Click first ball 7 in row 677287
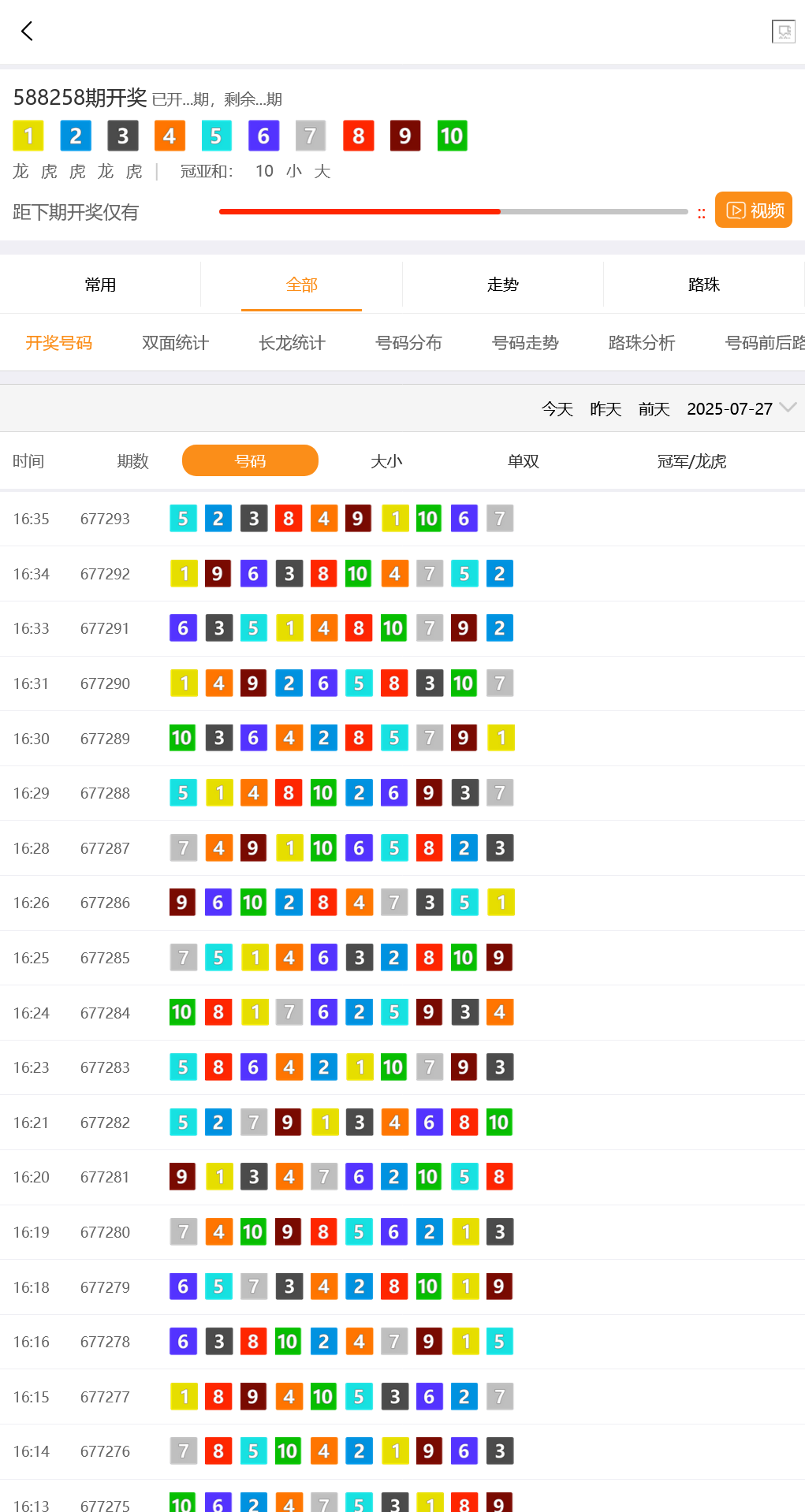Screen dimensions: 805x1512 click(x=184, y=848)
